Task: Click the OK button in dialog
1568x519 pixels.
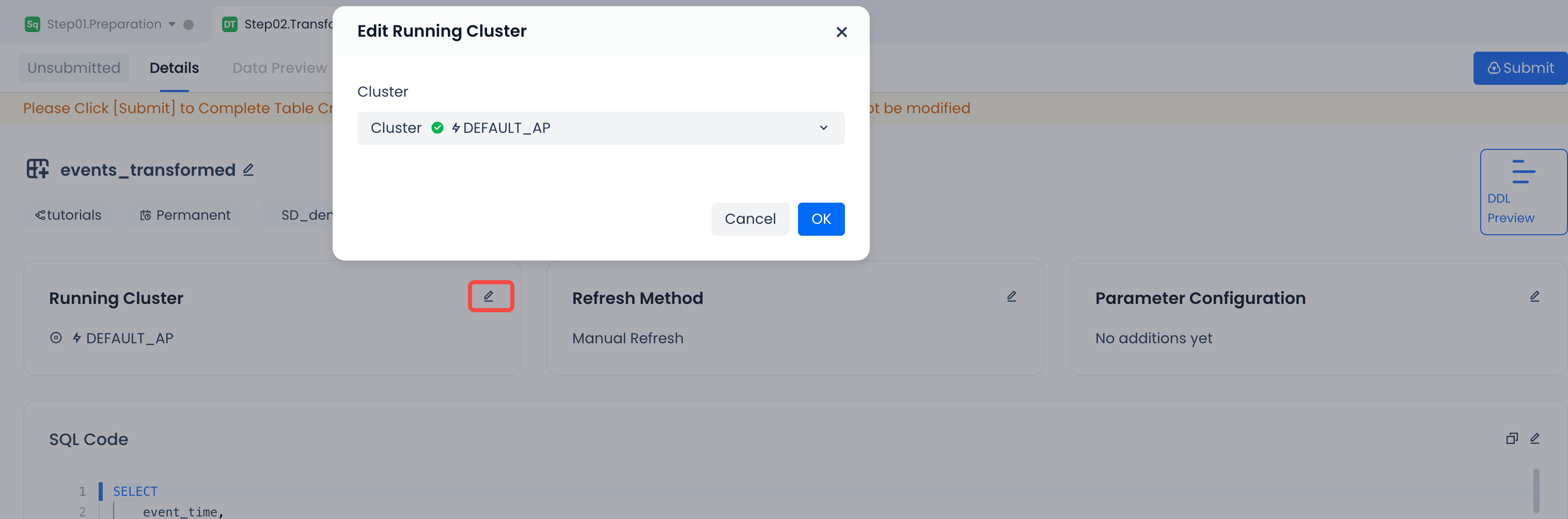Action: (821, 219)
